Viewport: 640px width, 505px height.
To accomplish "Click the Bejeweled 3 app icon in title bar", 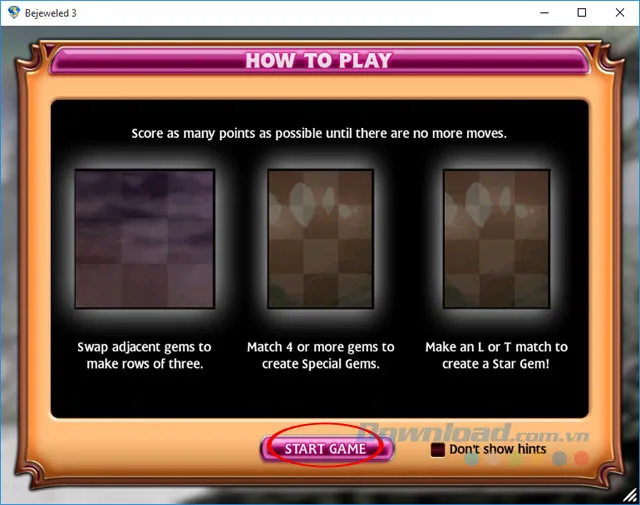I will click(13, 13).
